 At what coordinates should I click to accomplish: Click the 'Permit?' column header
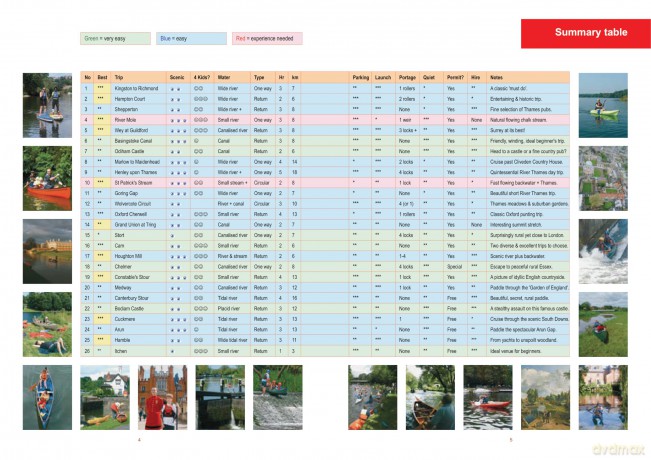tap(455, 77)
